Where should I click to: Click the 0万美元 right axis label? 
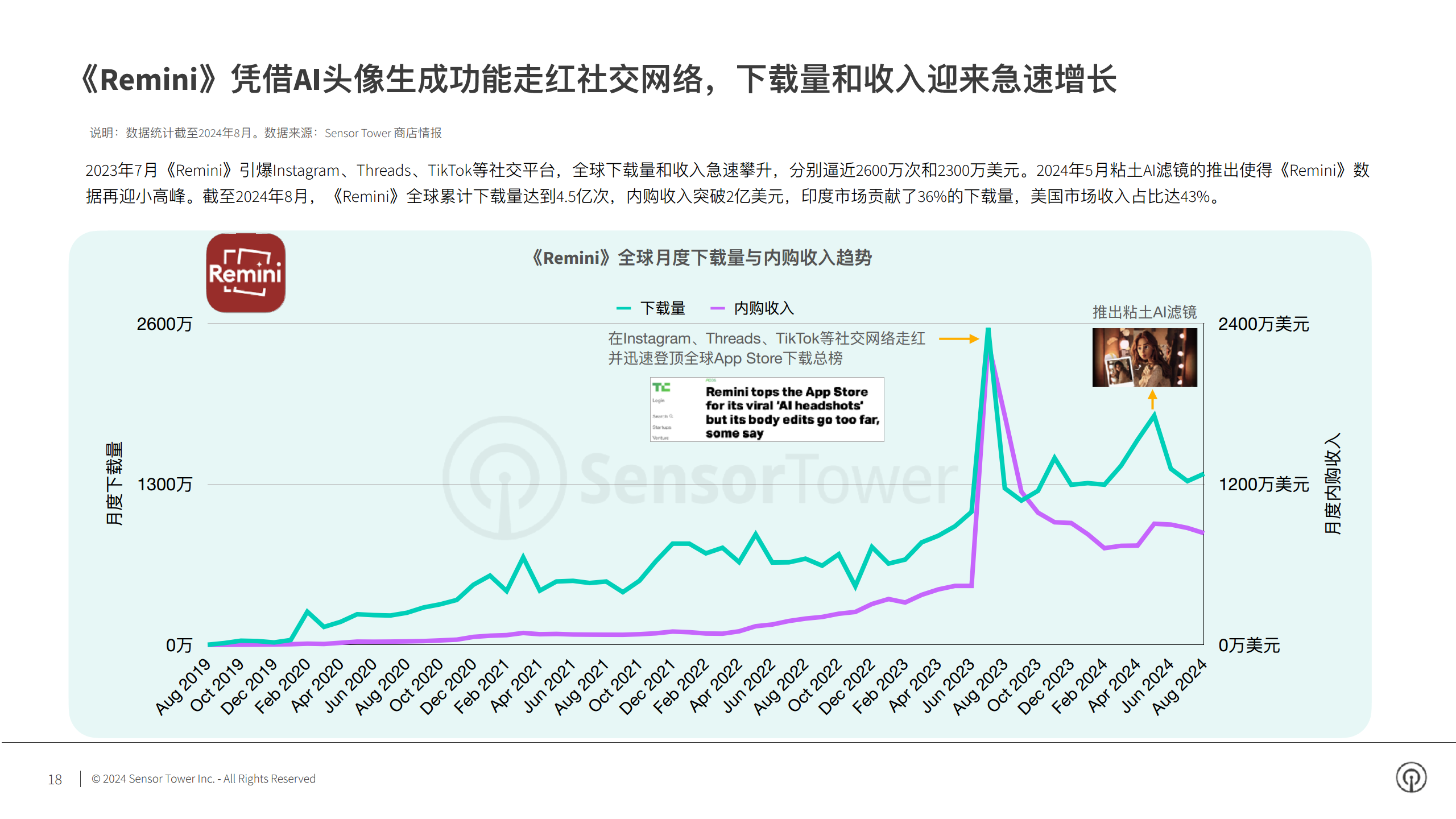pyautogui.click(x=1249, y=645)
